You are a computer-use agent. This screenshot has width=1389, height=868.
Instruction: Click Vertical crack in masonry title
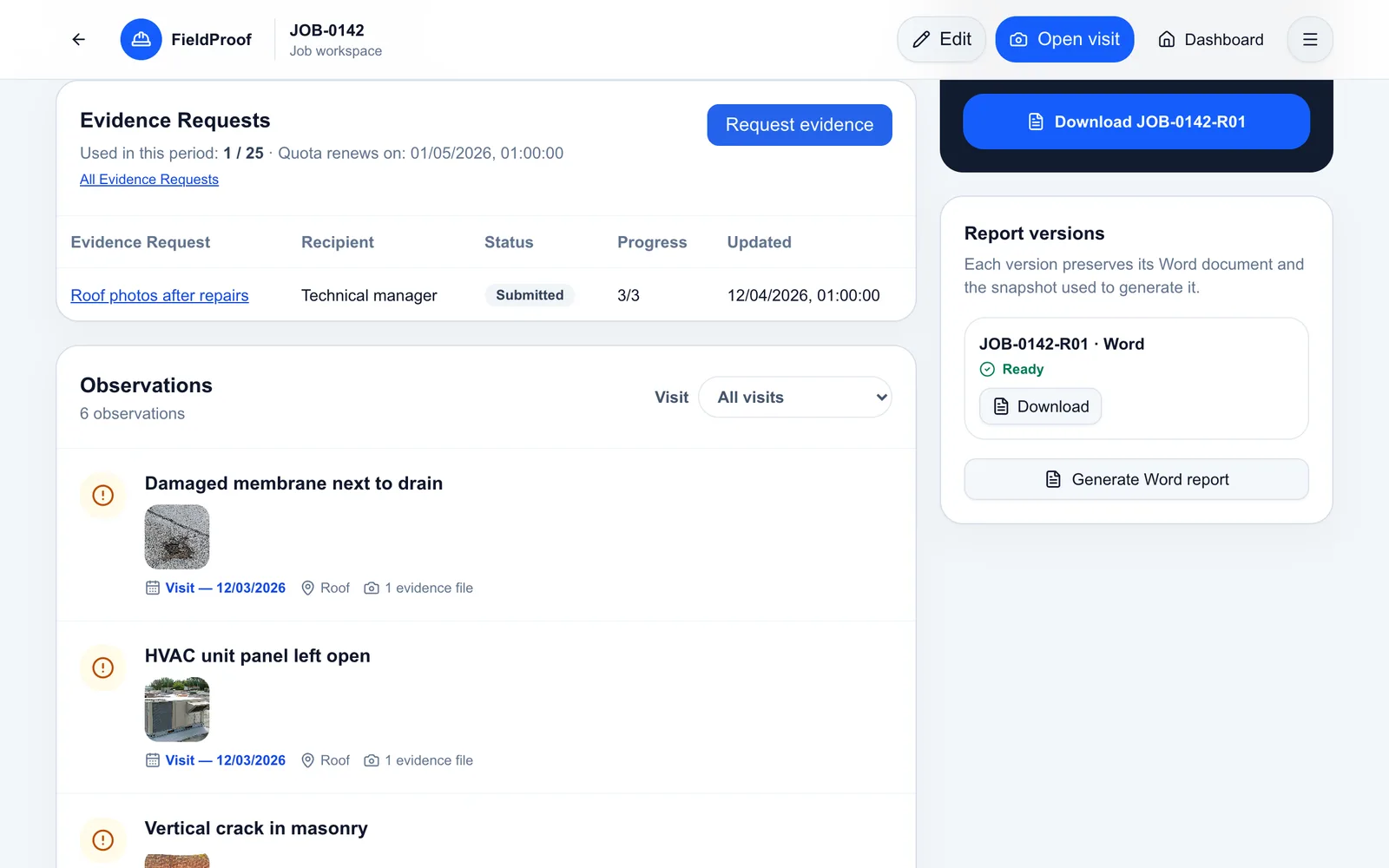click(x=256, y=828)
